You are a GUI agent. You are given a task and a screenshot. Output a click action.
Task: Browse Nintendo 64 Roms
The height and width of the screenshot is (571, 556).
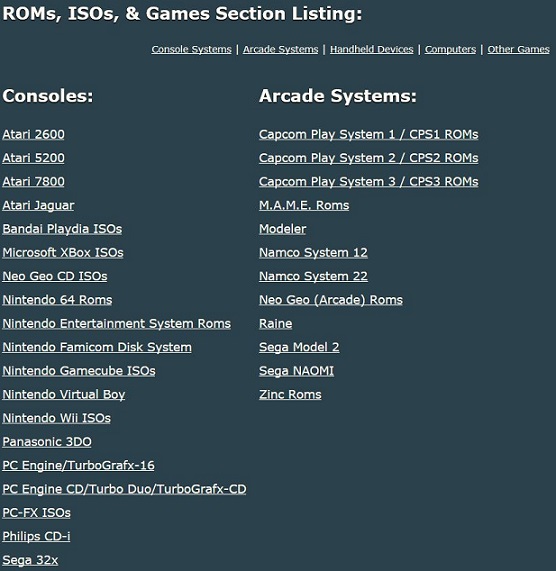tap(57, 300)
